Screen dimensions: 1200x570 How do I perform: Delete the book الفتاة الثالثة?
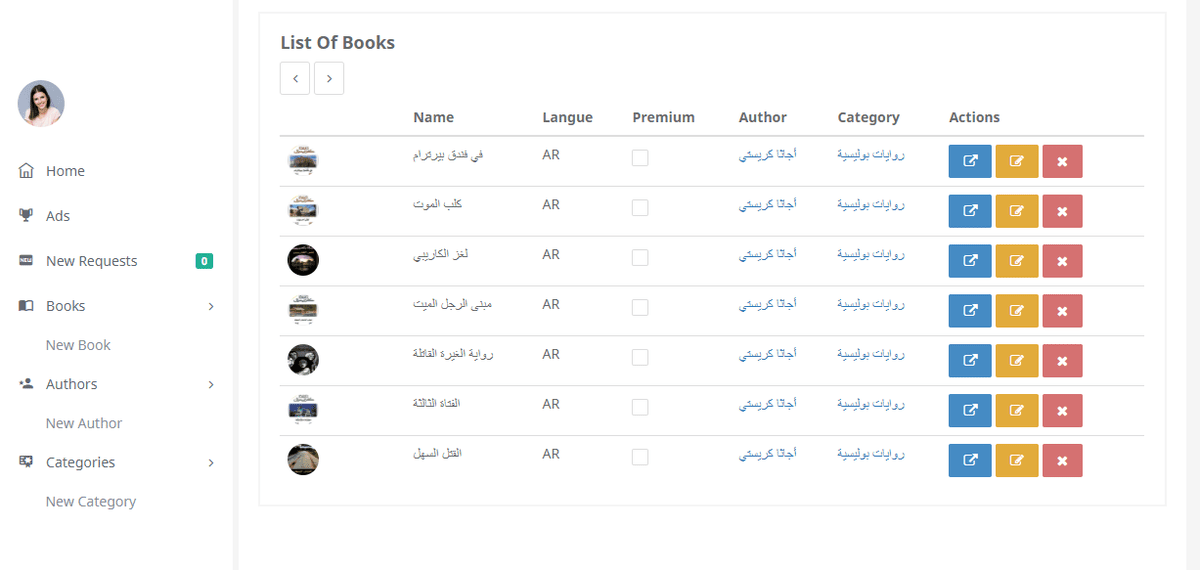click(1062, 411)
